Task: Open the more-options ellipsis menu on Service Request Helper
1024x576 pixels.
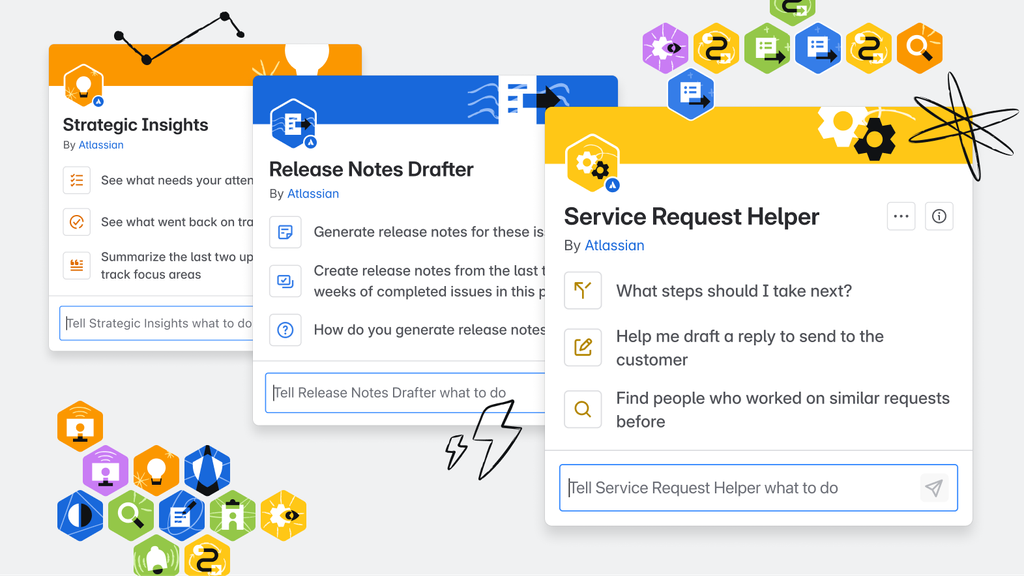Action: tap(901, 216)
